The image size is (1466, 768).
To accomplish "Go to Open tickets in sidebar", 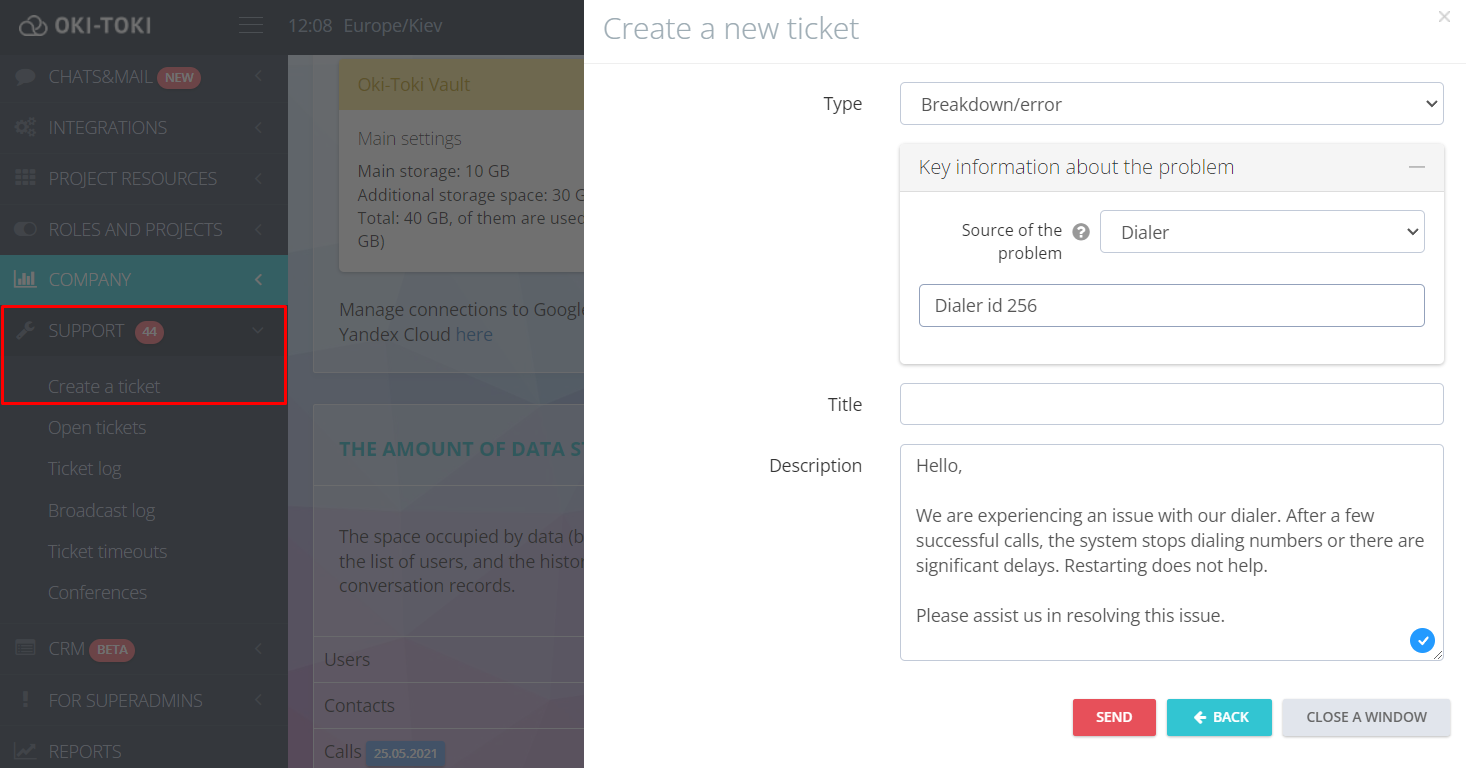I will [97, 428].
